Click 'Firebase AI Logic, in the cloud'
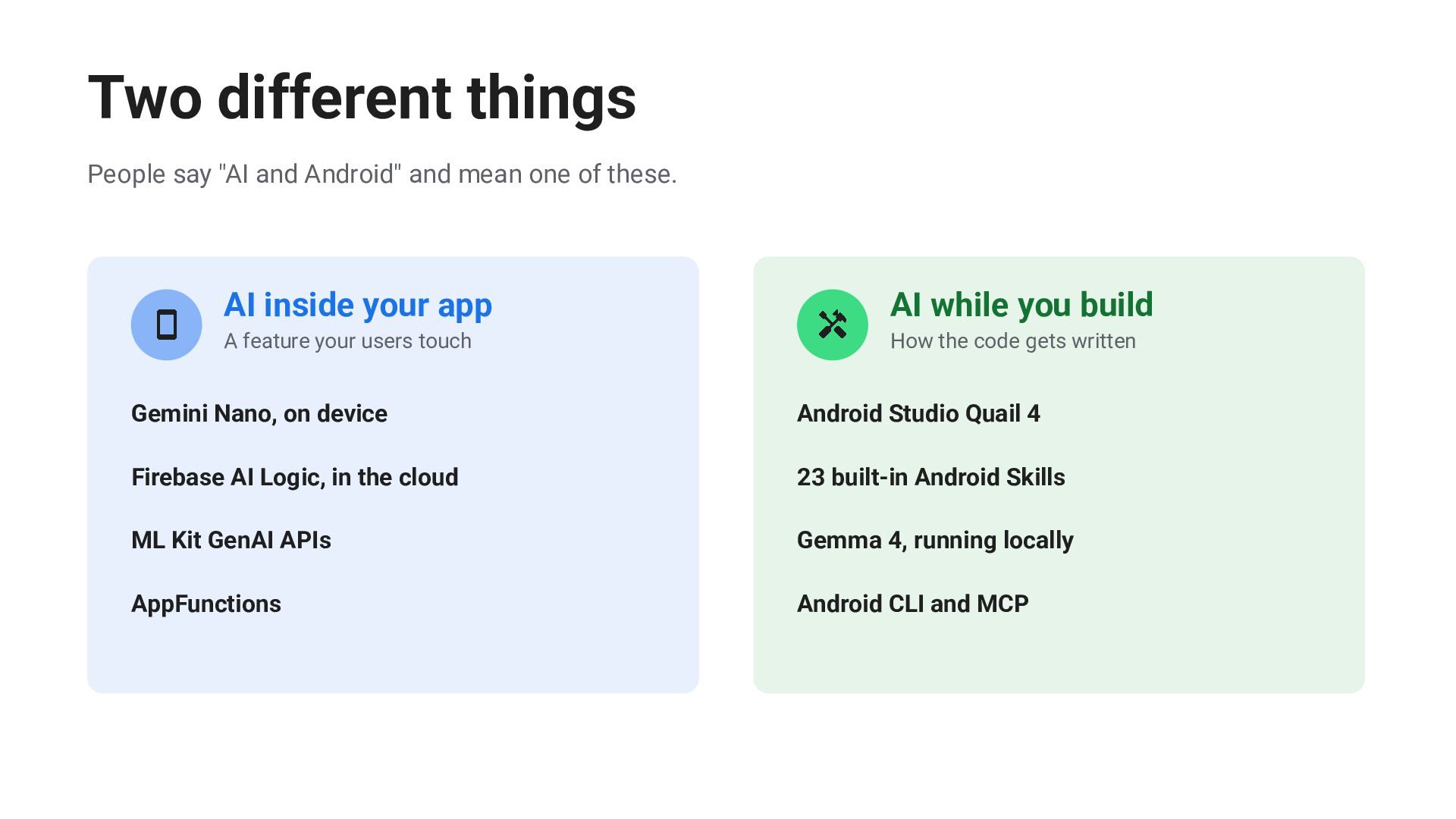This screenshot has width=1456, height=819. [x=295, y=477]
